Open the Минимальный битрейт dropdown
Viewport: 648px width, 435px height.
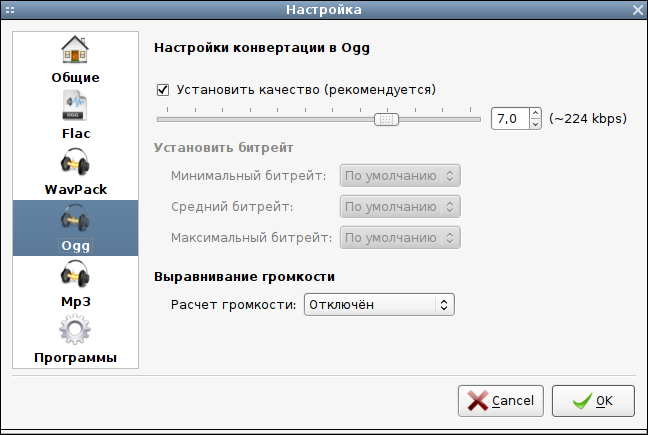[400, 176]
